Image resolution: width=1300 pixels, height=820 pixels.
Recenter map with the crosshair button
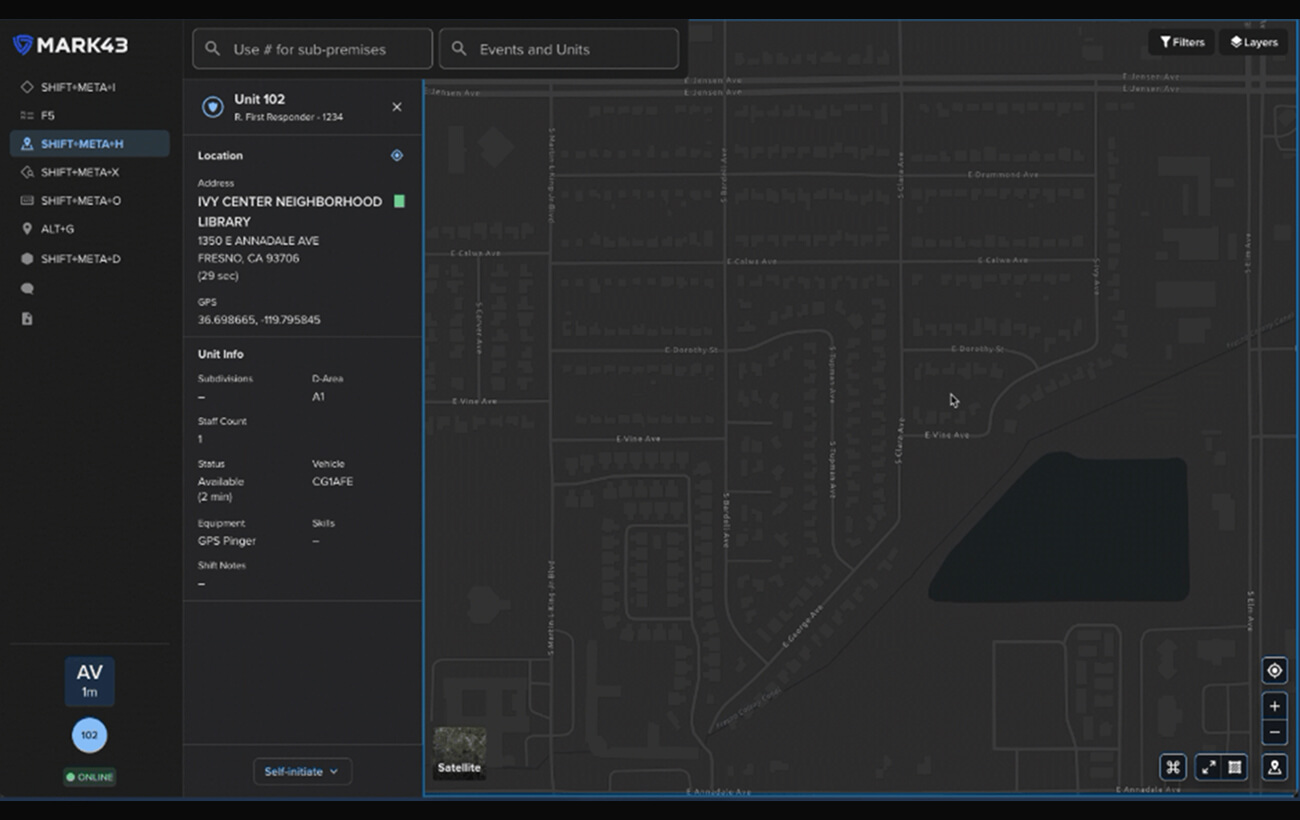[1274, 670]
